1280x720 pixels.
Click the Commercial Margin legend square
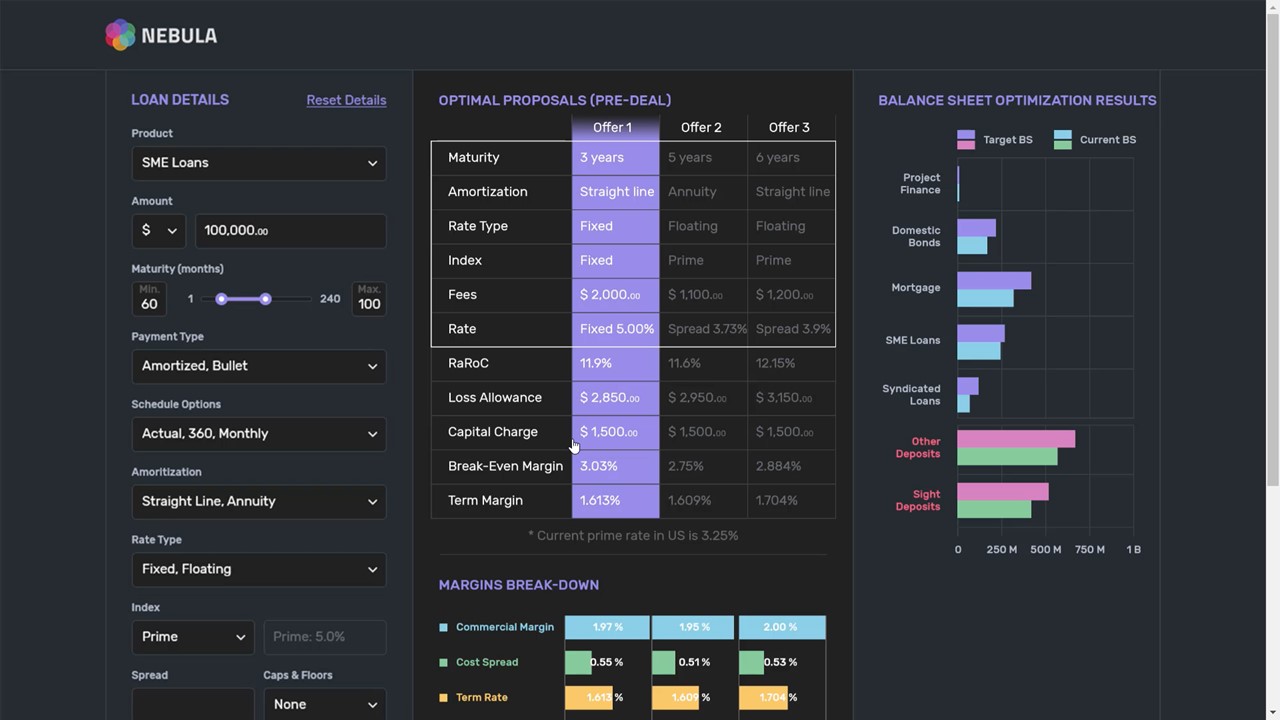coord(444,628)
